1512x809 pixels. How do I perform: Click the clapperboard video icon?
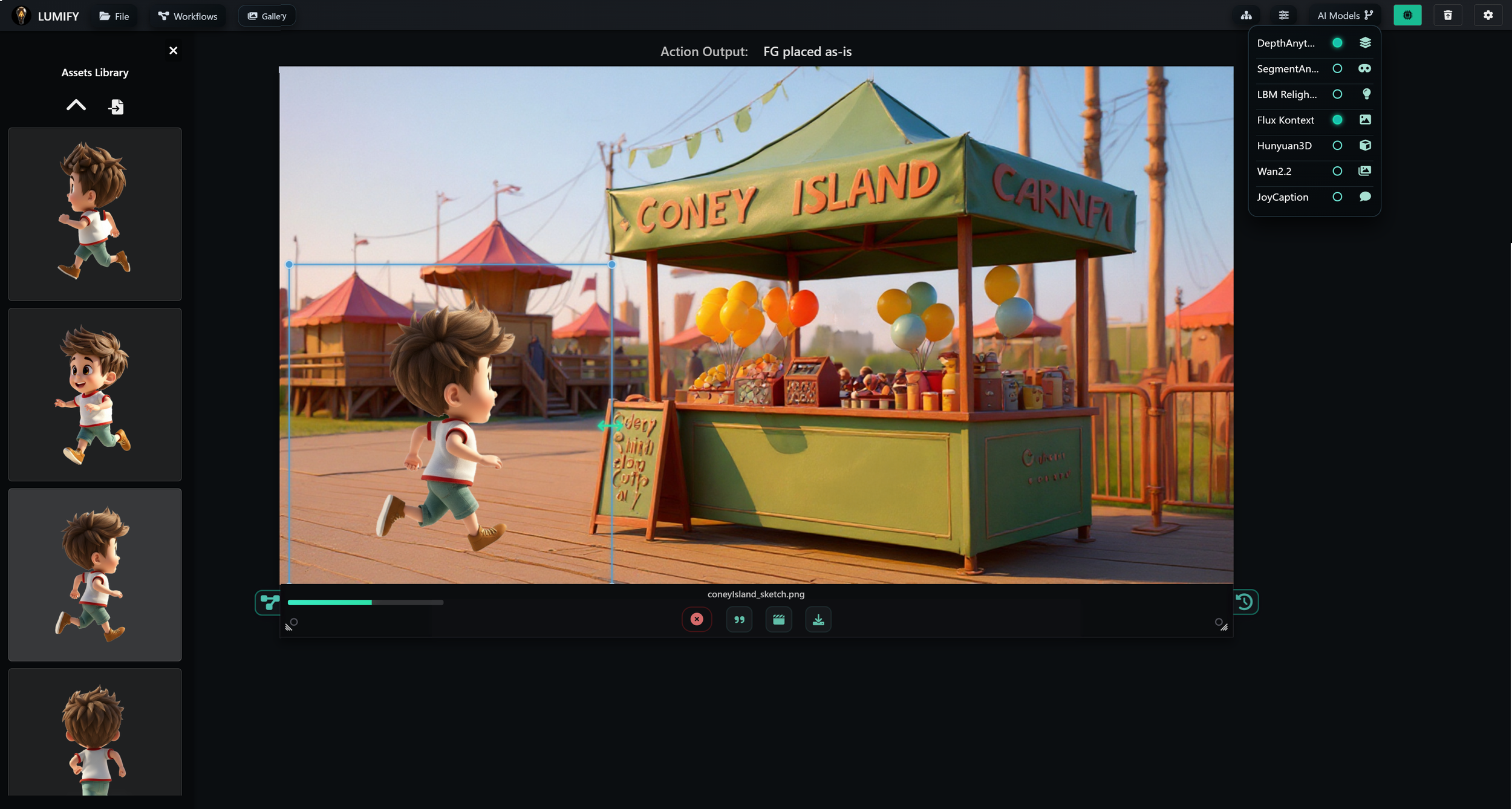(x=778, y=620)
